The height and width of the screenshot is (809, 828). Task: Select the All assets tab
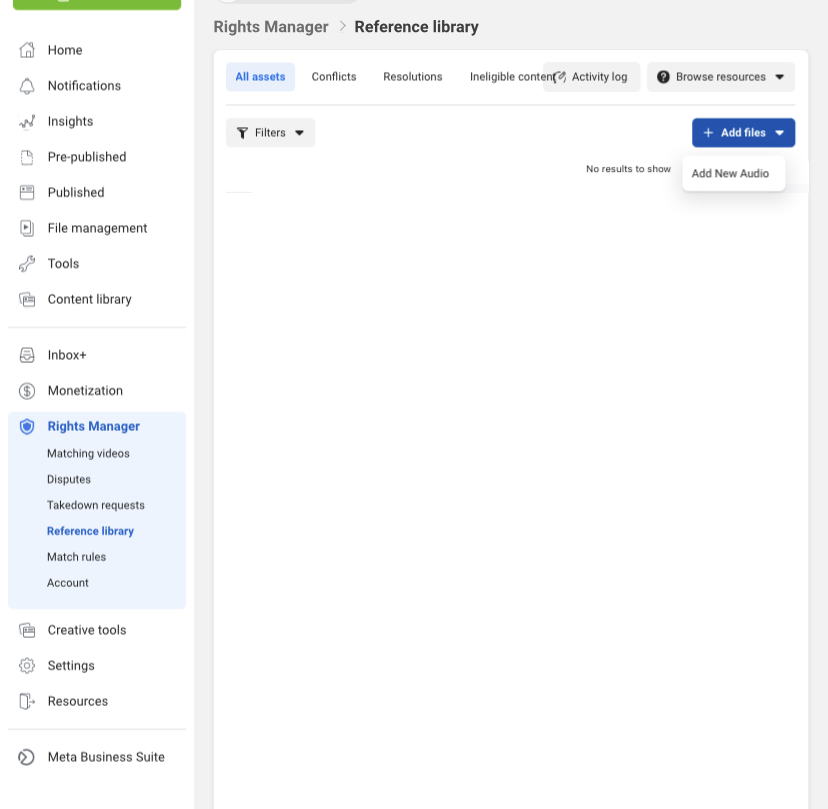pos(260,77)
